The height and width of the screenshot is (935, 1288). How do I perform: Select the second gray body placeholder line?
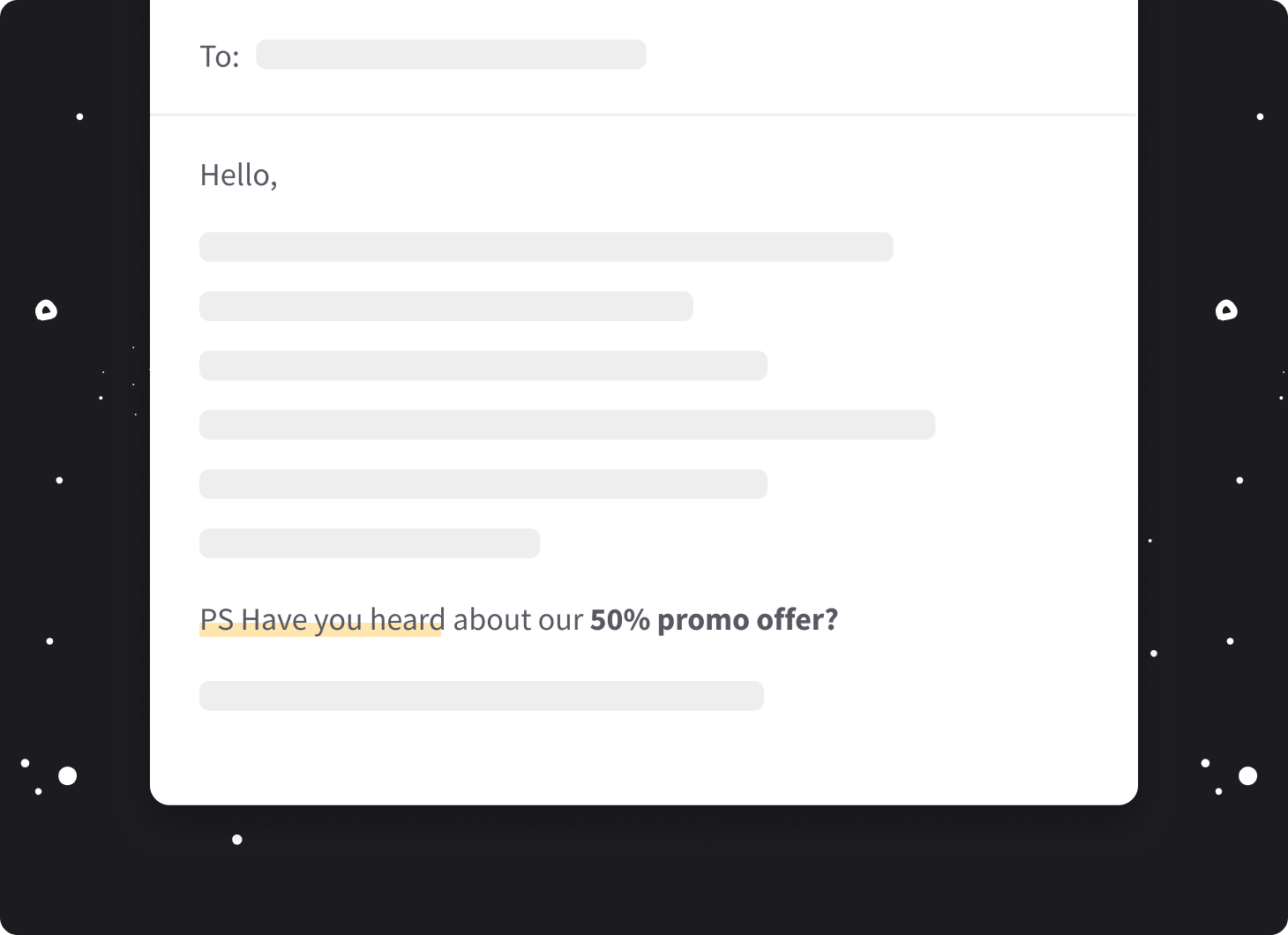pos(446,306)
